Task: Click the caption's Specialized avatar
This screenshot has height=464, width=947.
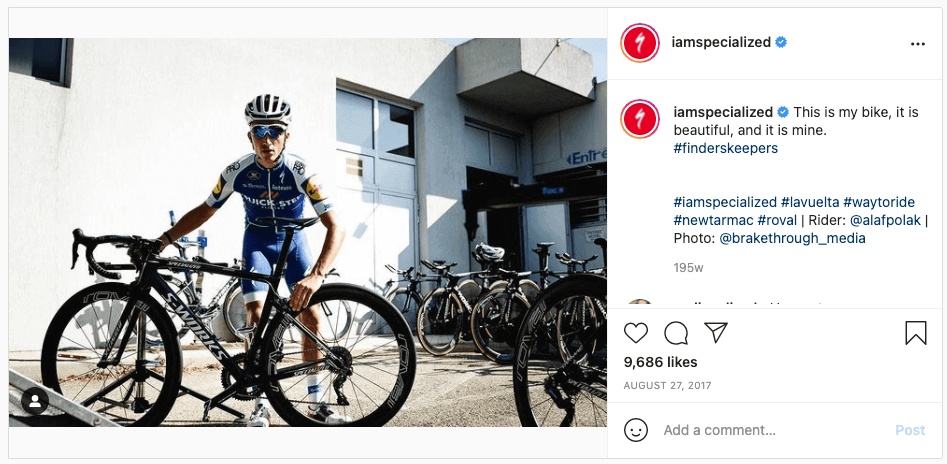Action: tap(640, 120)
